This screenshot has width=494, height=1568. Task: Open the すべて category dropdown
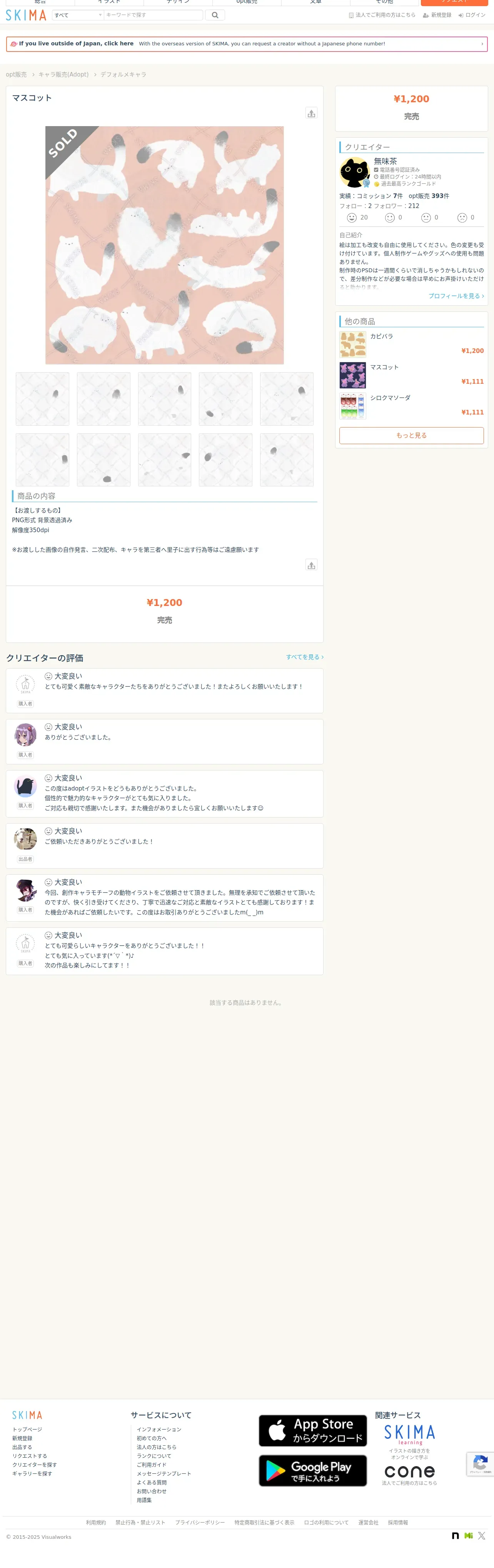(78, 15)
